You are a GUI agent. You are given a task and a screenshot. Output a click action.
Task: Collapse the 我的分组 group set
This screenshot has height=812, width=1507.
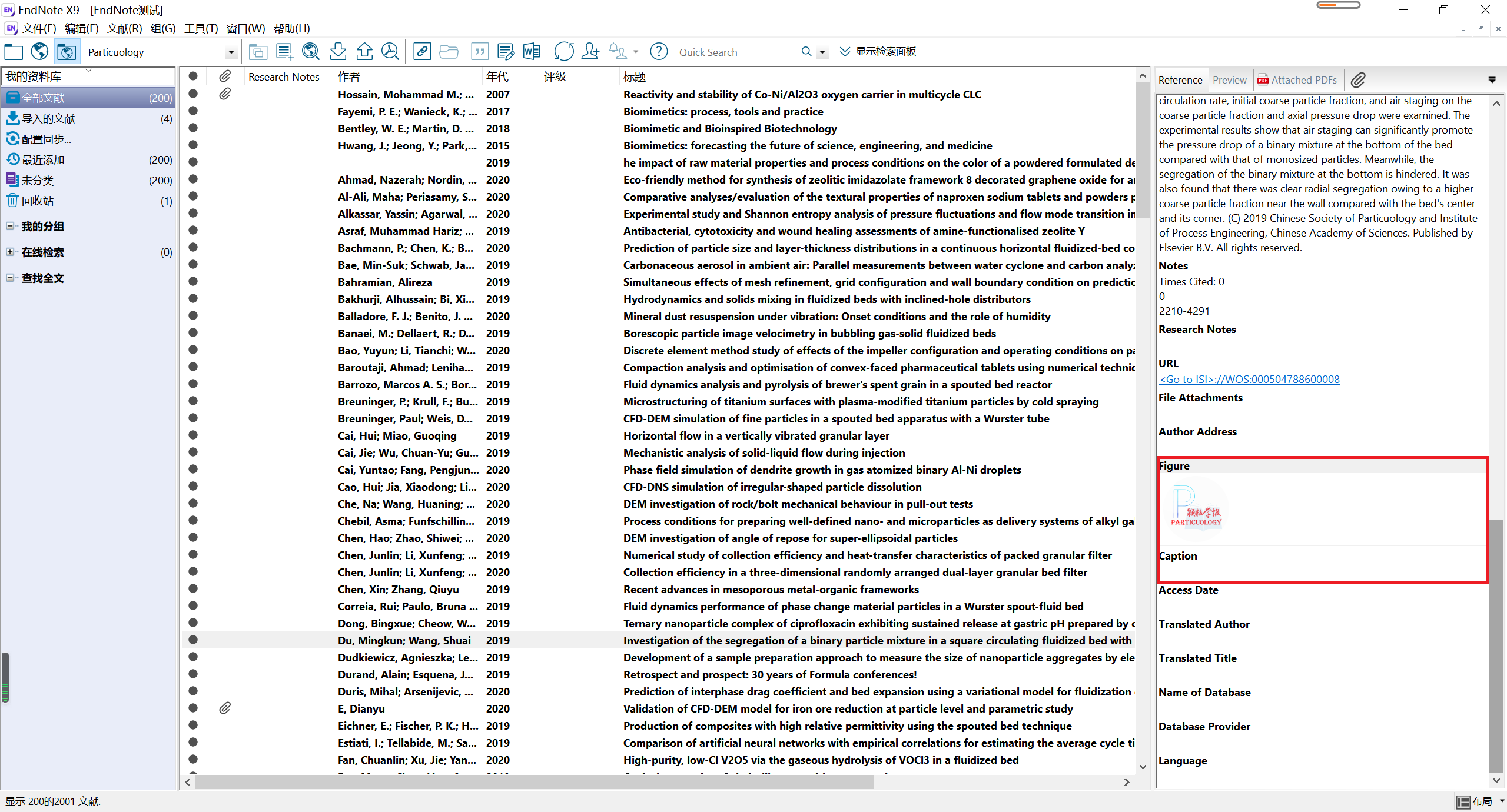(x=10, y=226)
